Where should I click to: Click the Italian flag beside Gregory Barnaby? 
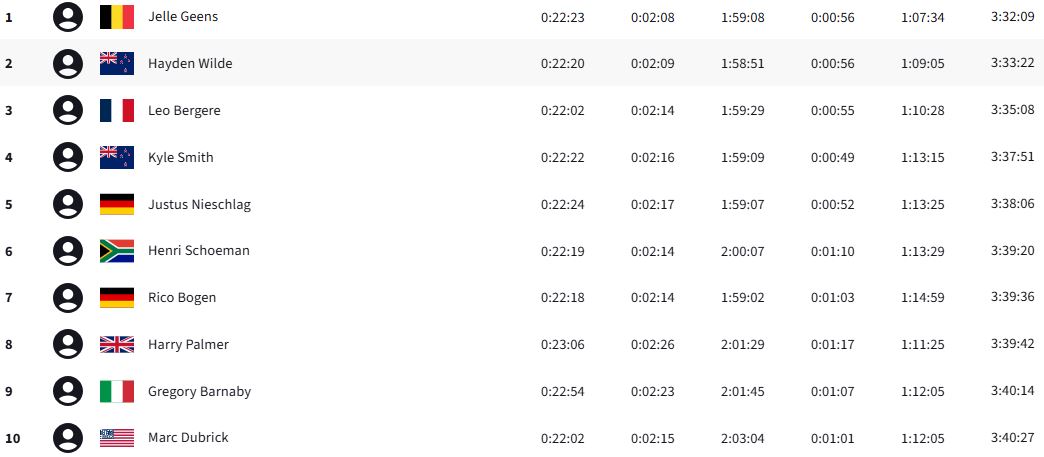coord(117,391)
